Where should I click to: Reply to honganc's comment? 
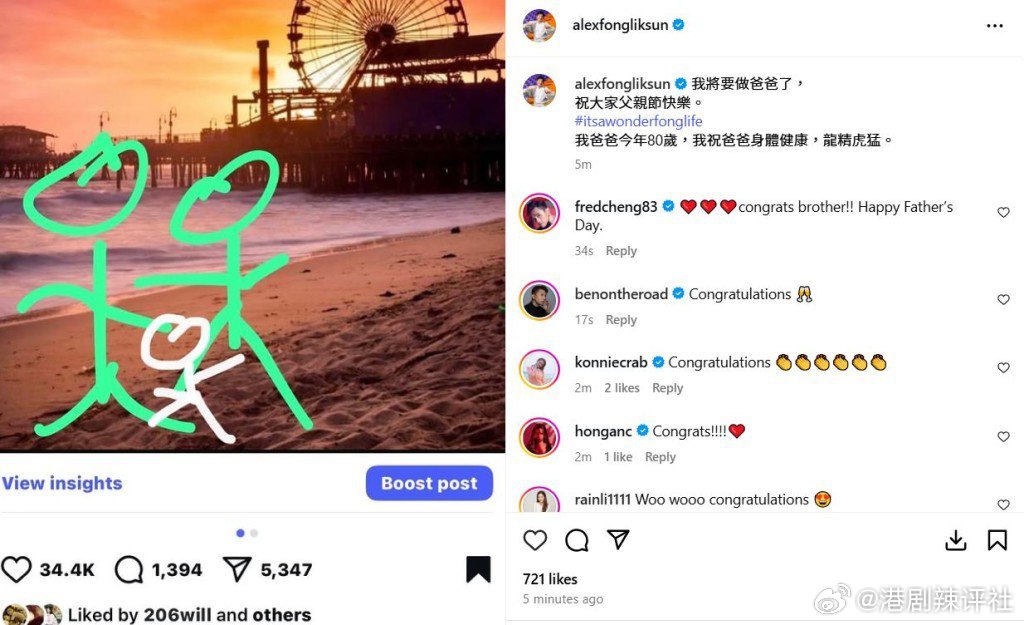pyautogui.click(x=660, y=457)
